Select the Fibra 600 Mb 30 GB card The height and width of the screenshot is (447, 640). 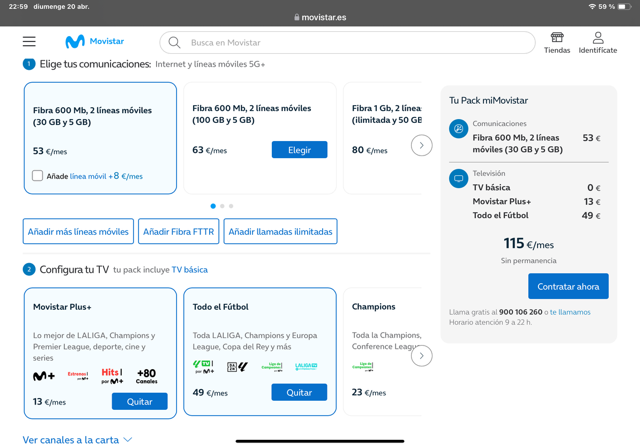tap(100, 138)
